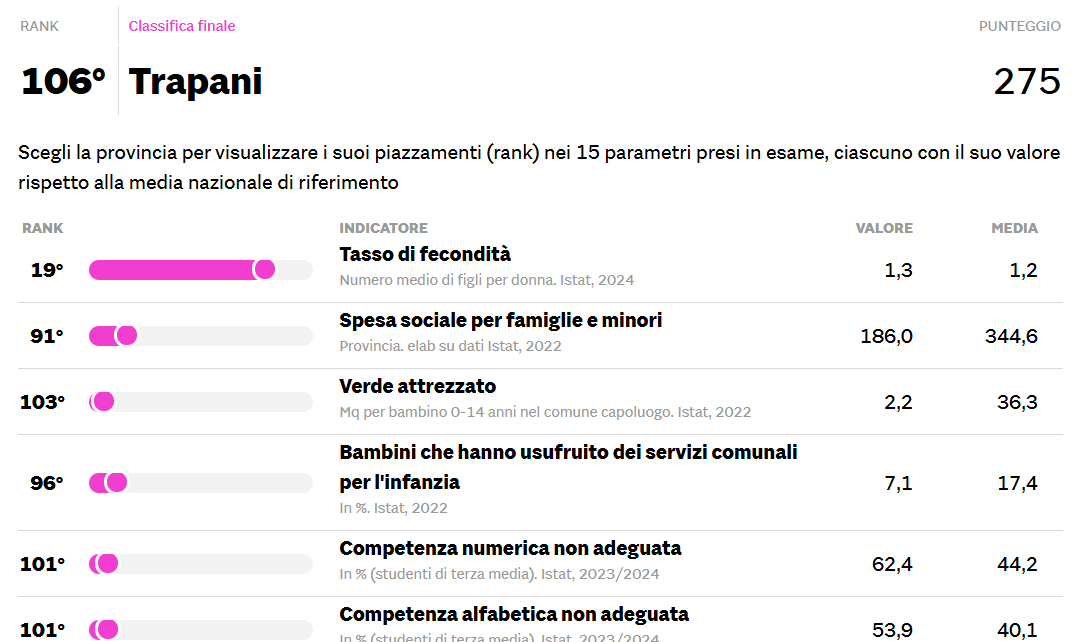
Task: Click the VALORE column header
Action: coord(884,228)
